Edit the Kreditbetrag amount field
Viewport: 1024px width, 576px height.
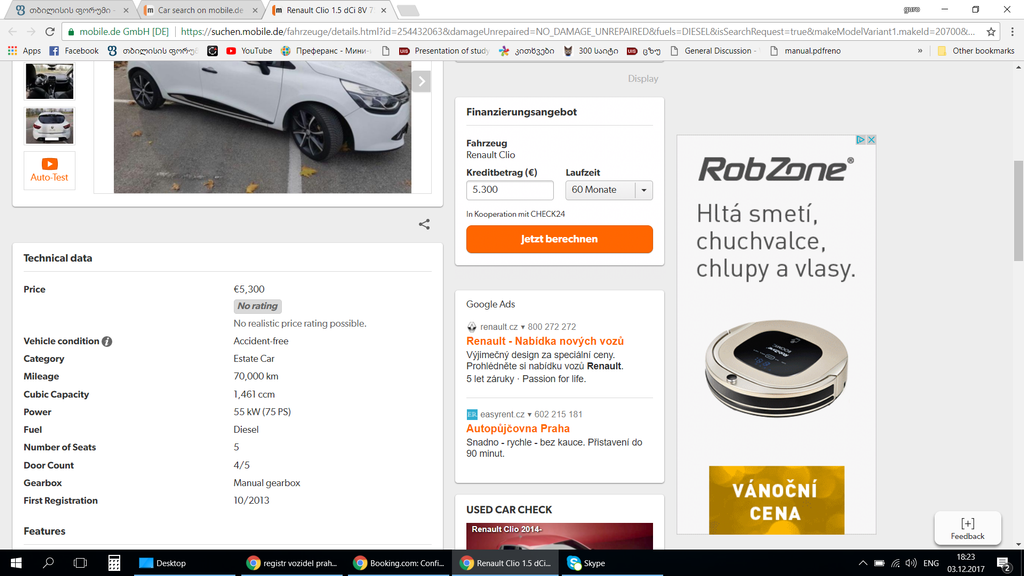click(x=509, y=190)
